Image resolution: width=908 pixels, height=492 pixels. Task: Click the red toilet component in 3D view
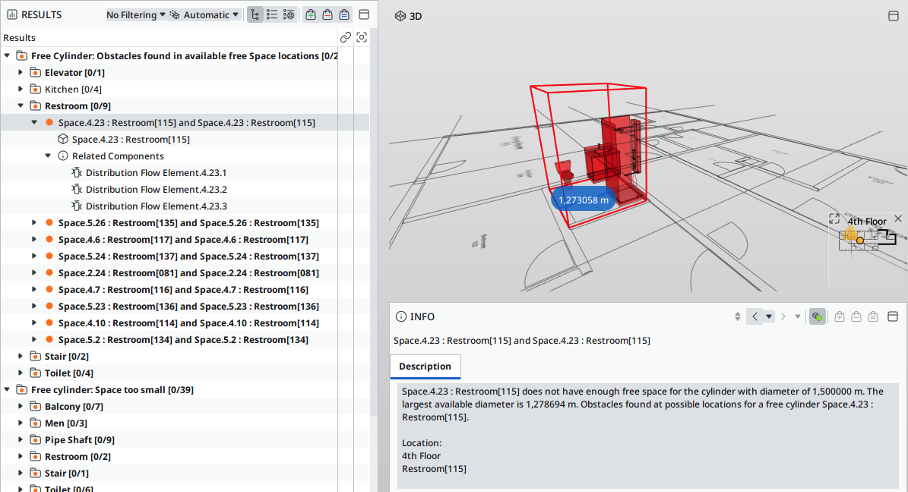tap(564, 171)
